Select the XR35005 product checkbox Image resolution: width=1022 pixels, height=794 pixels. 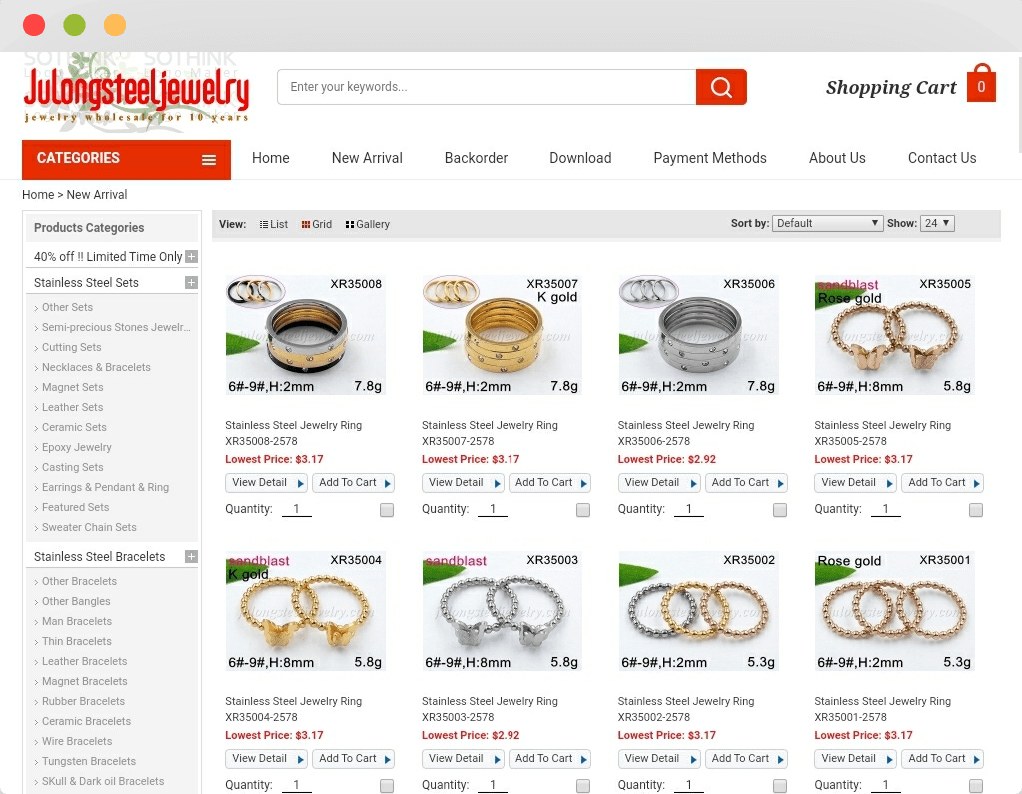click(976, 510)
